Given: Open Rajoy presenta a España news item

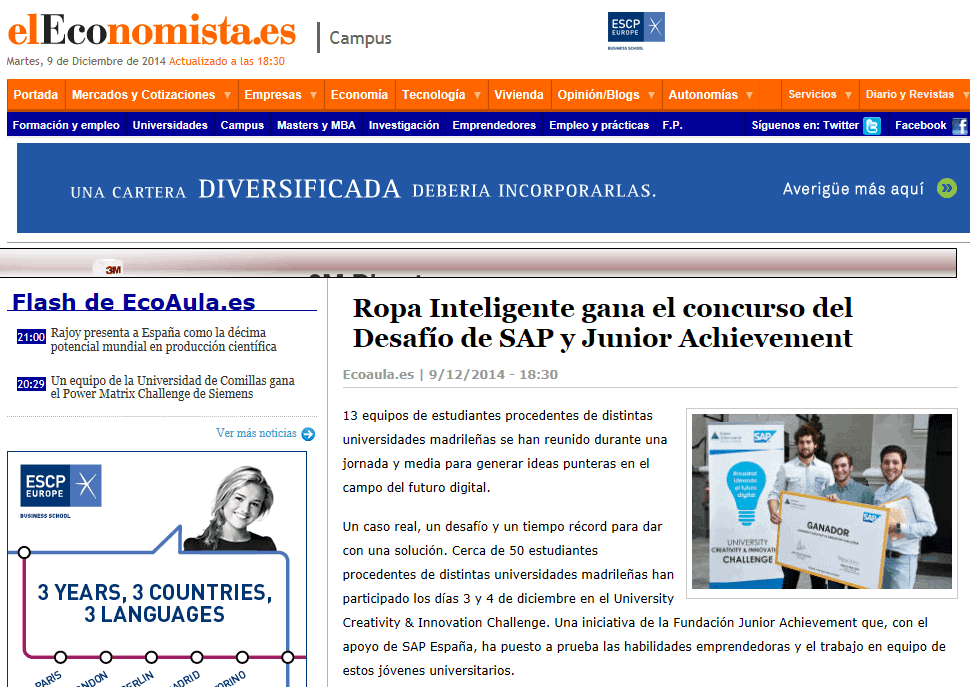Looking at the screenshot, I should [163, 339].
